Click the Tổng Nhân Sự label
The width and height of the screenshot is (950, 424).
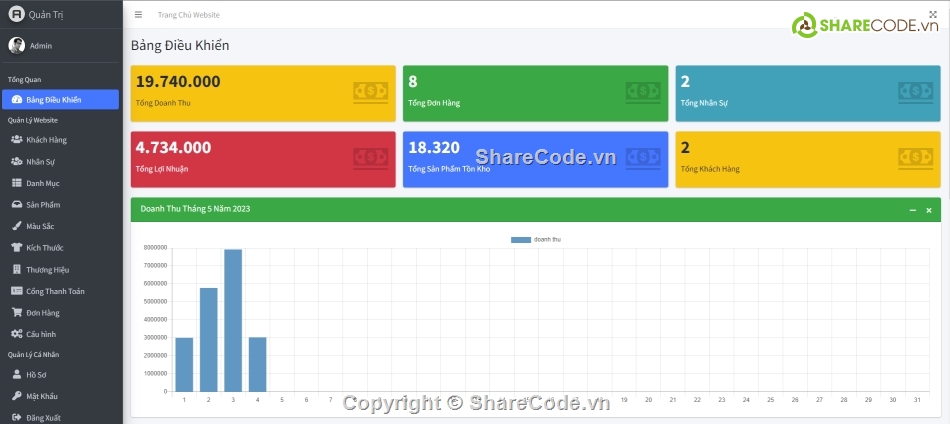(x=704, y=103)
